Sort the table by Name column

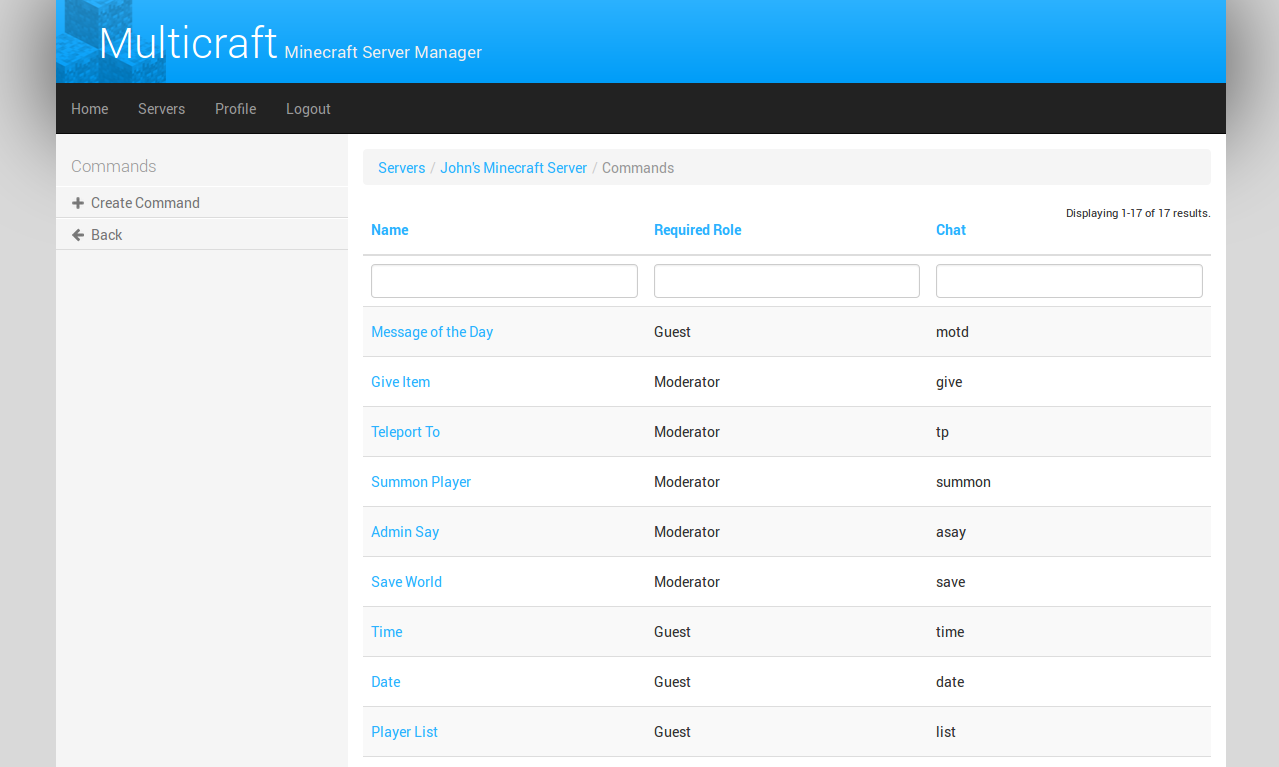click(390, 230)
